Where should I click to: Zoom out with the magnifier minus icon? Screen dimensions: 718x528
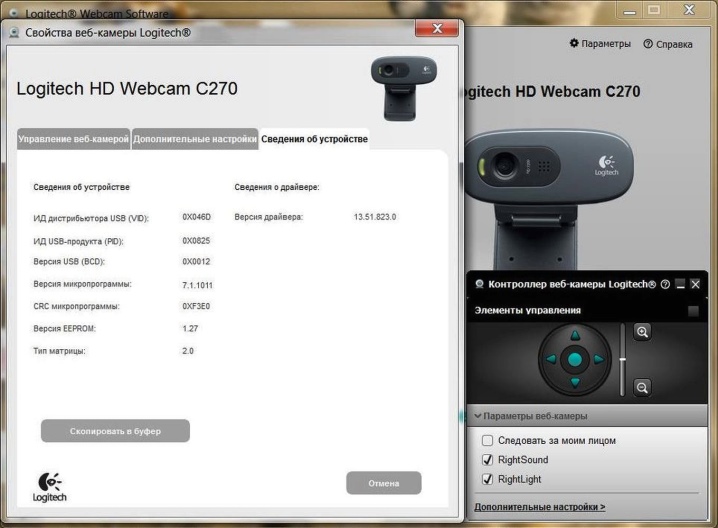(x=642, y=388)
